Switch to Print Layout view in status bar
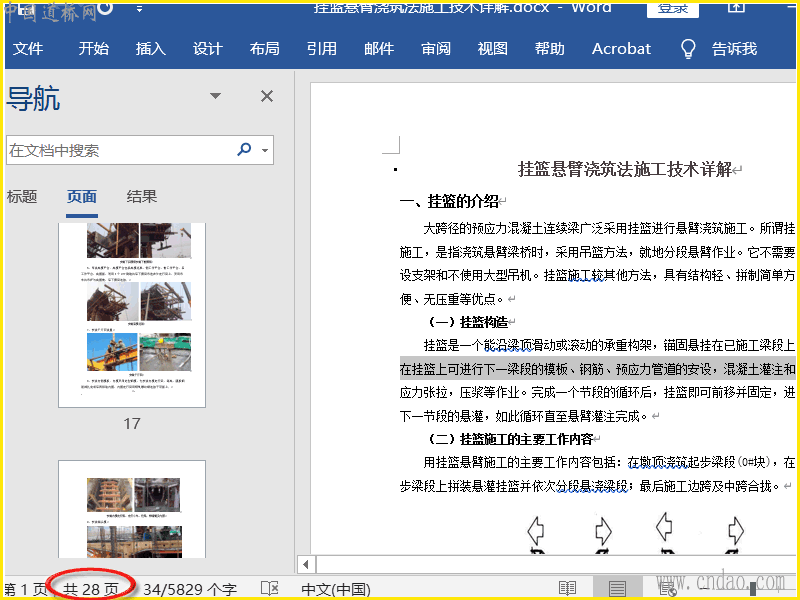The width and height of the screenshot is (800, 600). point(618,589)
